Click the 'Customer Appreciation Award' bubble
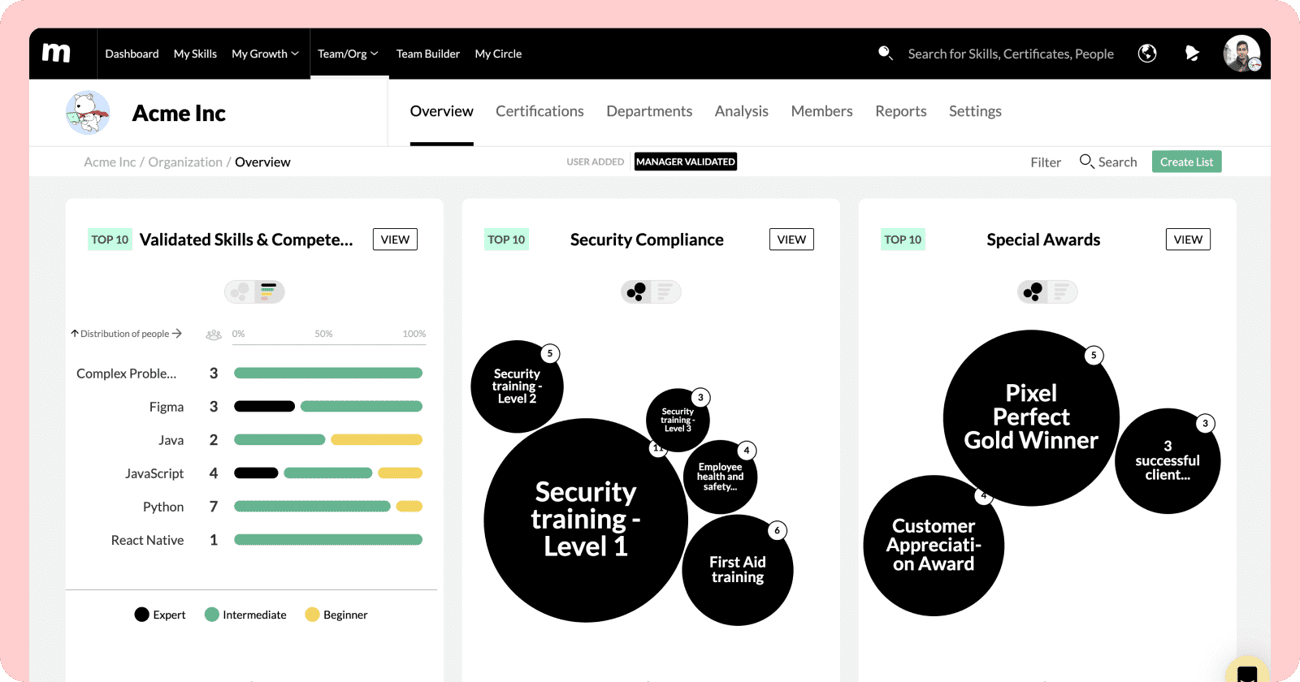 (933, 545)
